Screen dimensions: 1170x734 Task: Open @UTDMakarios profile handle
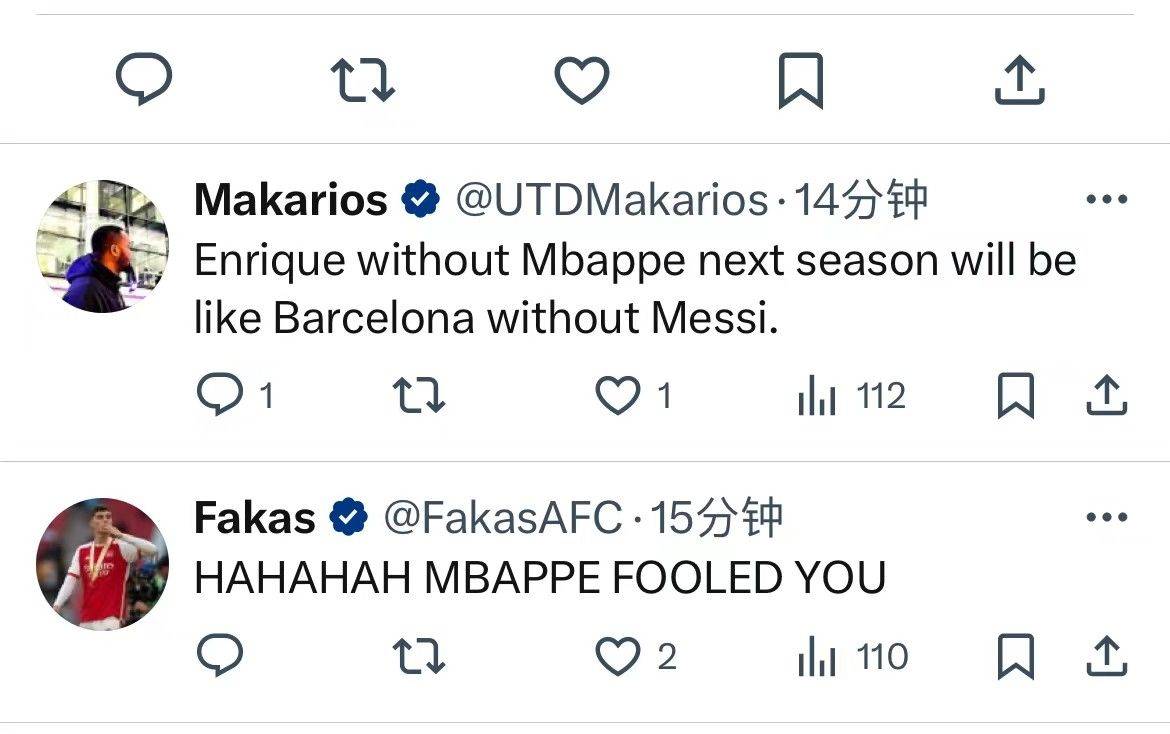pos(611,201)
